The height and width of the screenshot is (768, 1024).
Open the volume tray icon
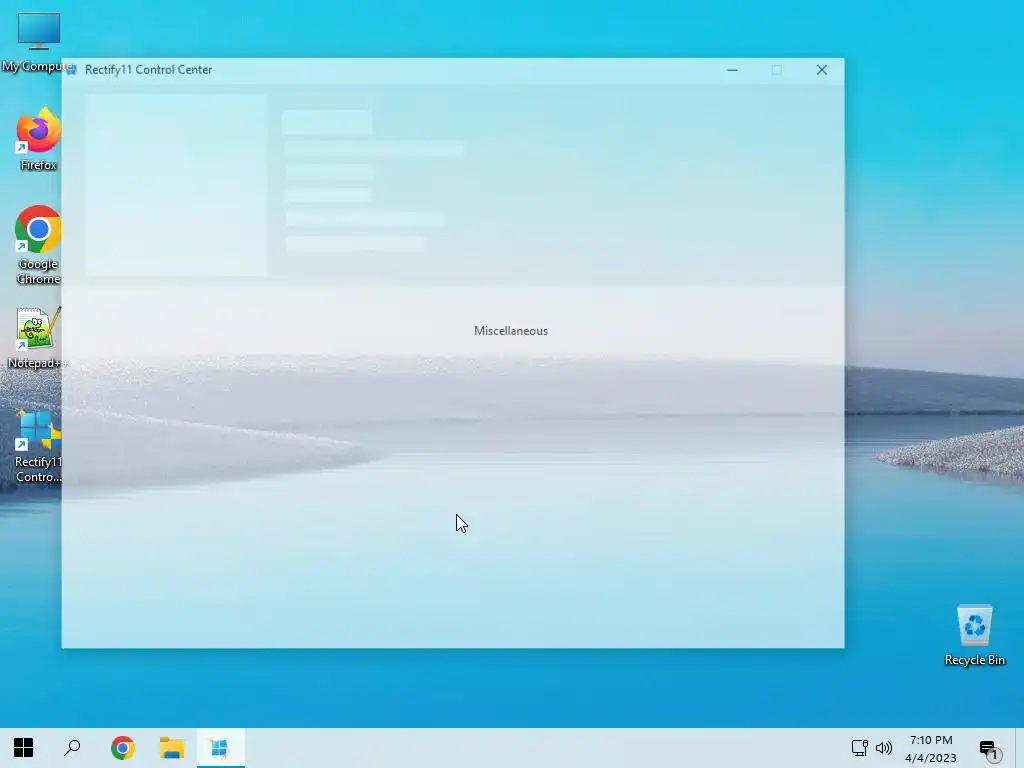point(884,748)
